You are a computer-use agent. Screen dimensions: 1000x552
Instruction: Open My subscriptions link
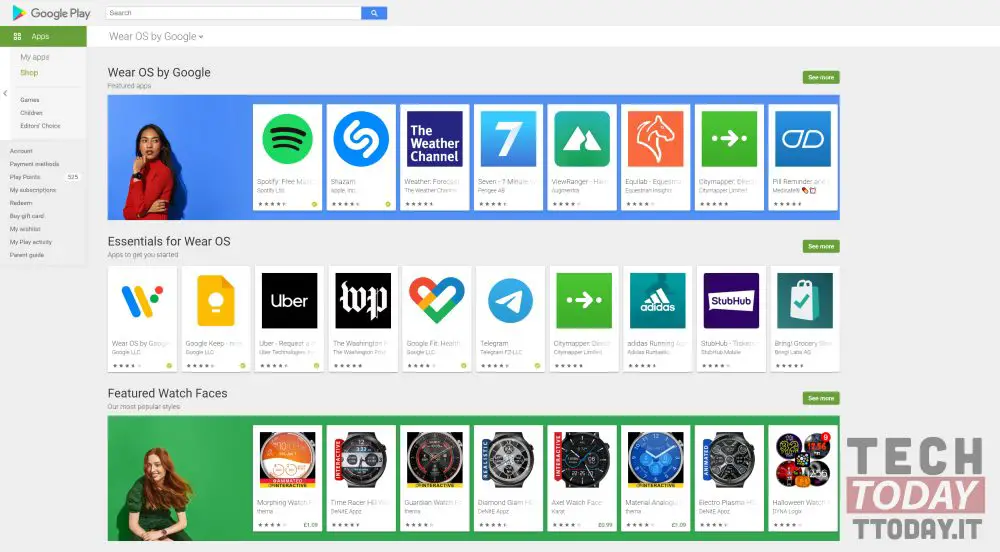coord(33,190)
